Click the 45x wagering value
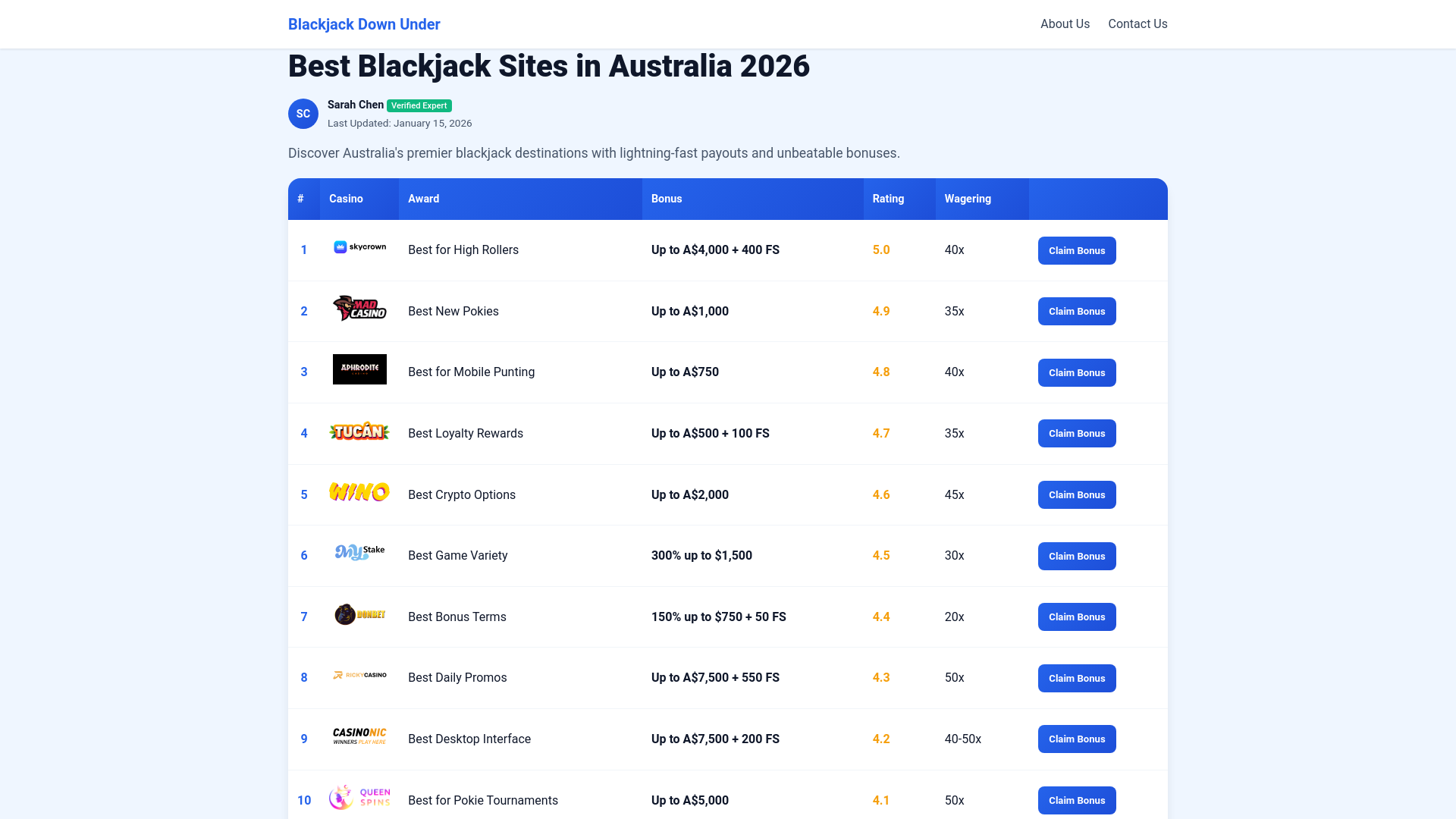 coord(954,495)
